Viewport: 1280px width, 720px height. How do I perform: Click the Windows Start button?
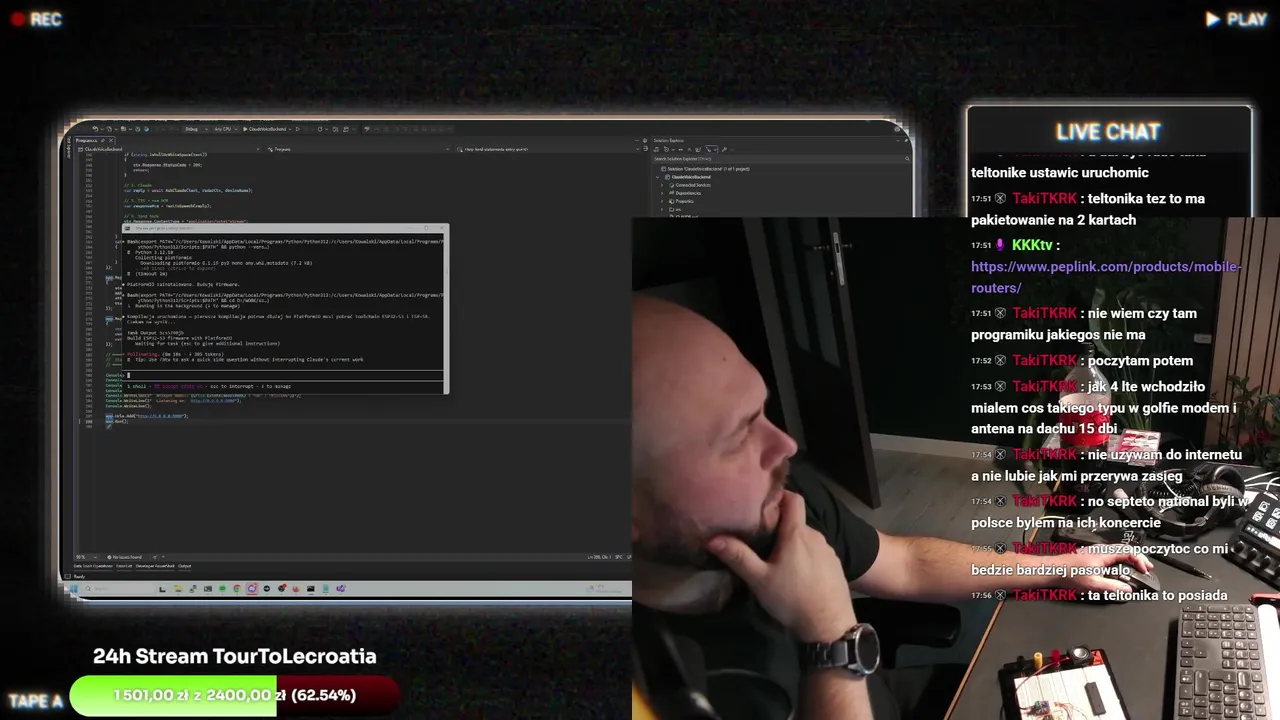[x=73, y=588]
